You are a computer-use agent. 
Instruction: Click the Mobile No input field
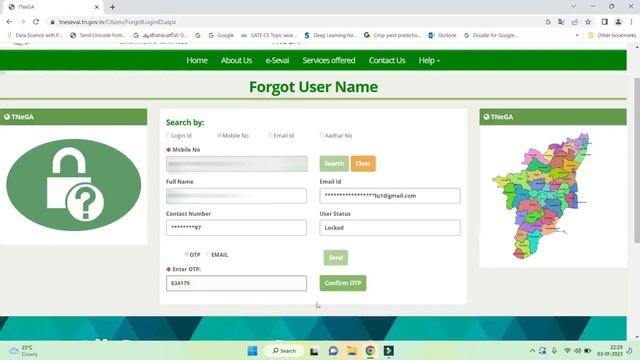(x=237, y=164)
